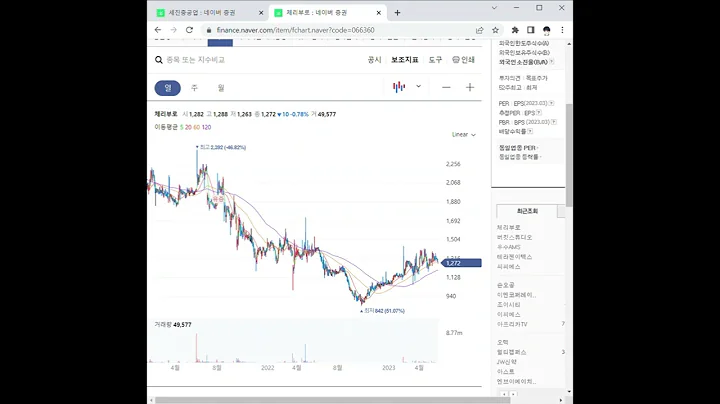Open the extensions puzzle icon
720x404 pixels.
coord(515,30)
